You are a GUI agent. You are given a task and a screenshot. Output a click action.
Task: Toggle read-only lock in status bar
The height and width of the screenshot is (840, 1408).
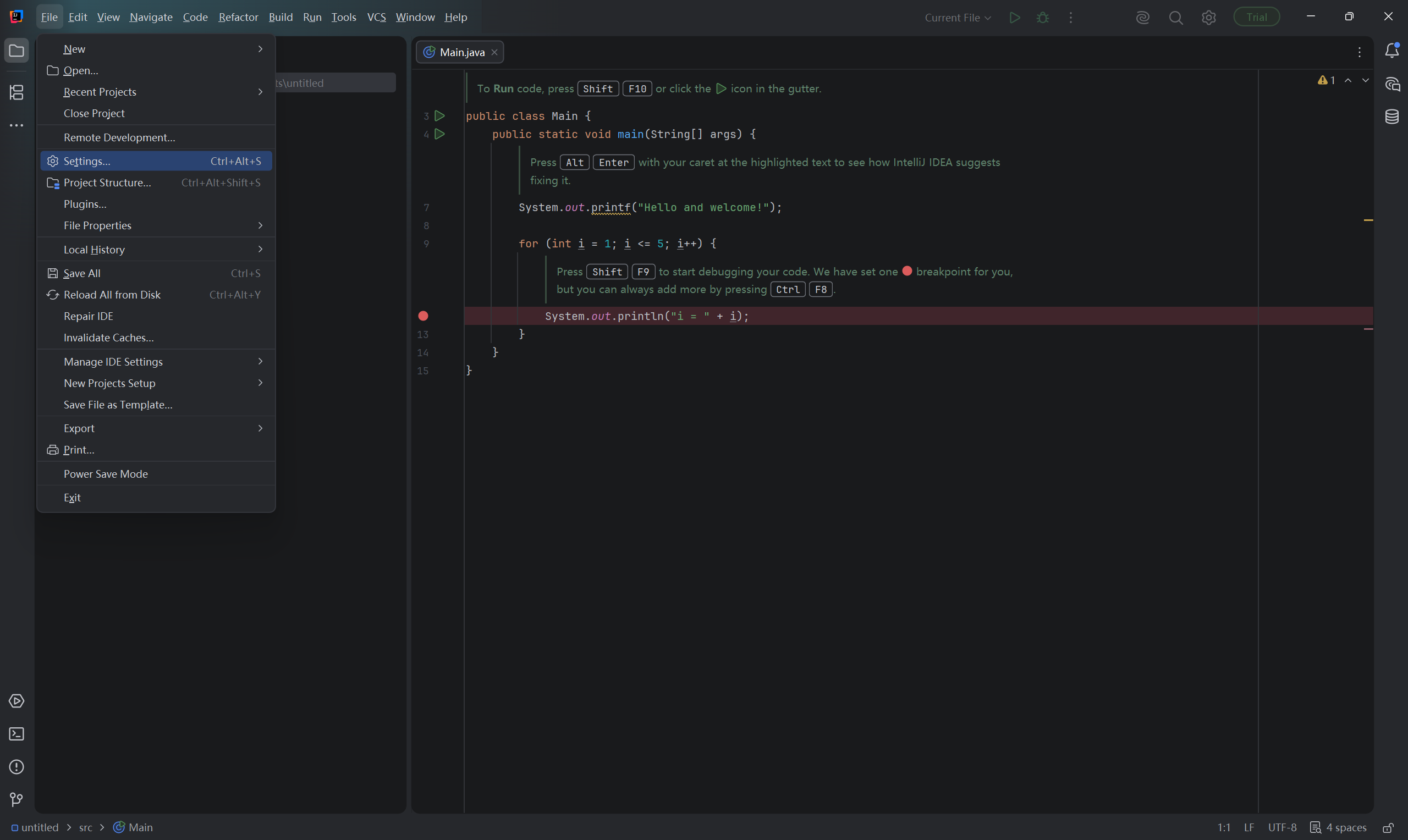(x=1388, y=827)
